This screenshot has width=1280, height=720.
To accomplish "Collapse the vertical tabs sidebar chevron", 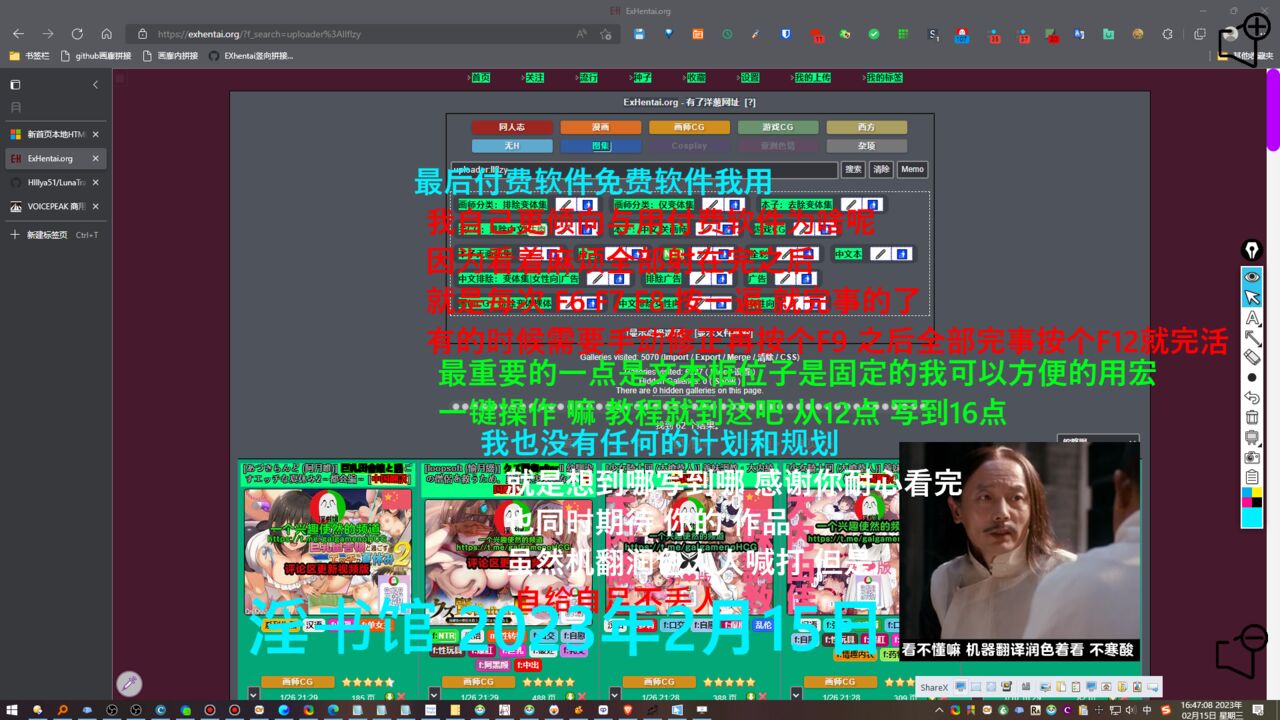I will [95, 85].
